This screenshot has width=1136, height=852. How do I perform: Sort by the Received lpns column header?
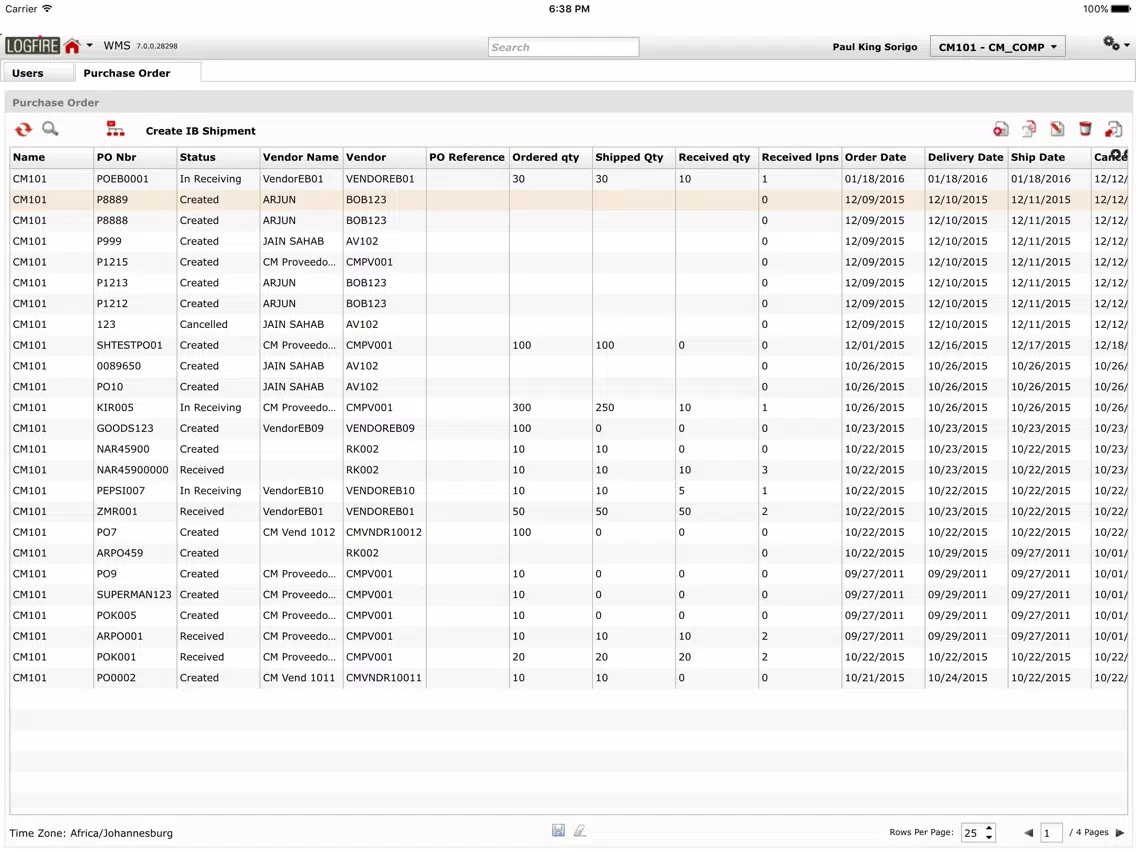(x=800, y=157)
